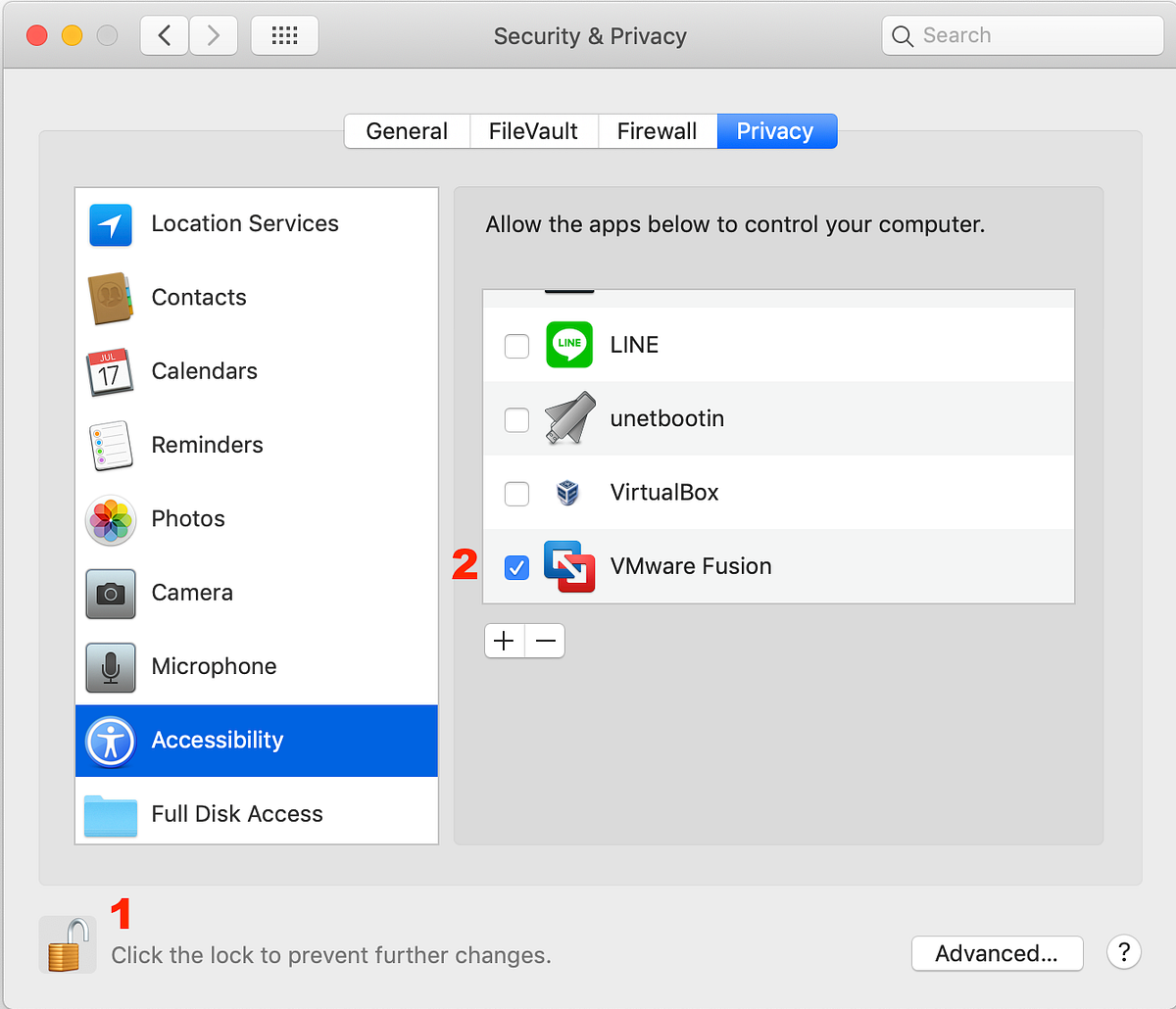Image resolution: width=1176 pixels, height=1009 pixels.
Task: Click the Advanced button
Action: click(x=997, y=953)
